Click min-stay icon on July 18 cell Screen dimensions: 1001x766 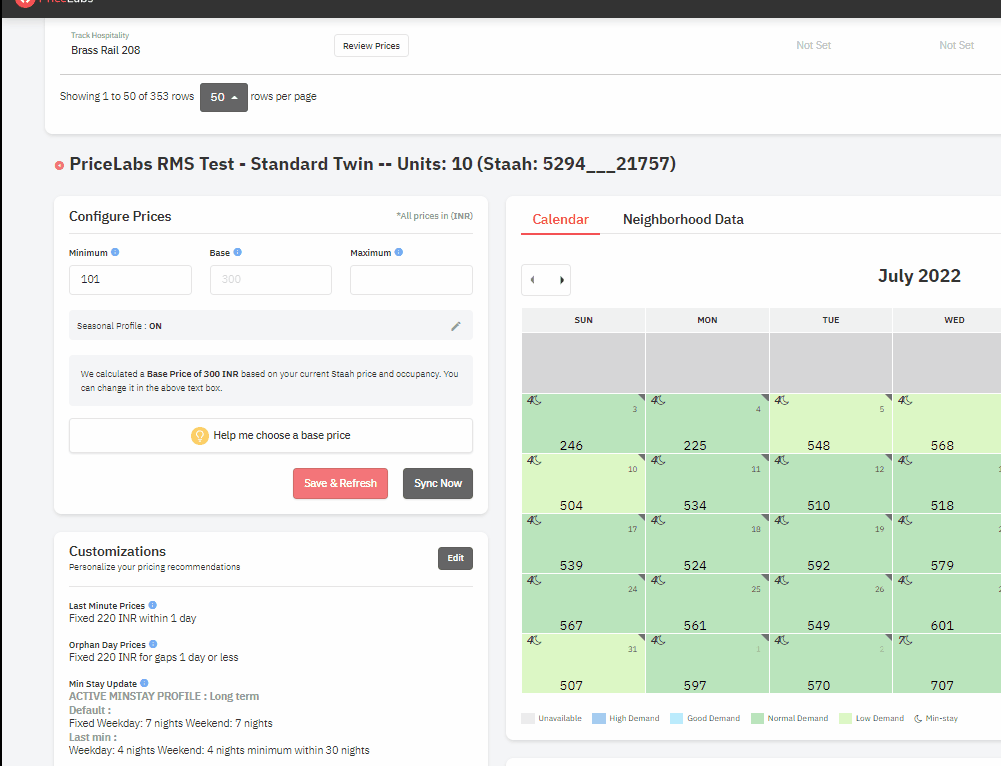(658, 520)
